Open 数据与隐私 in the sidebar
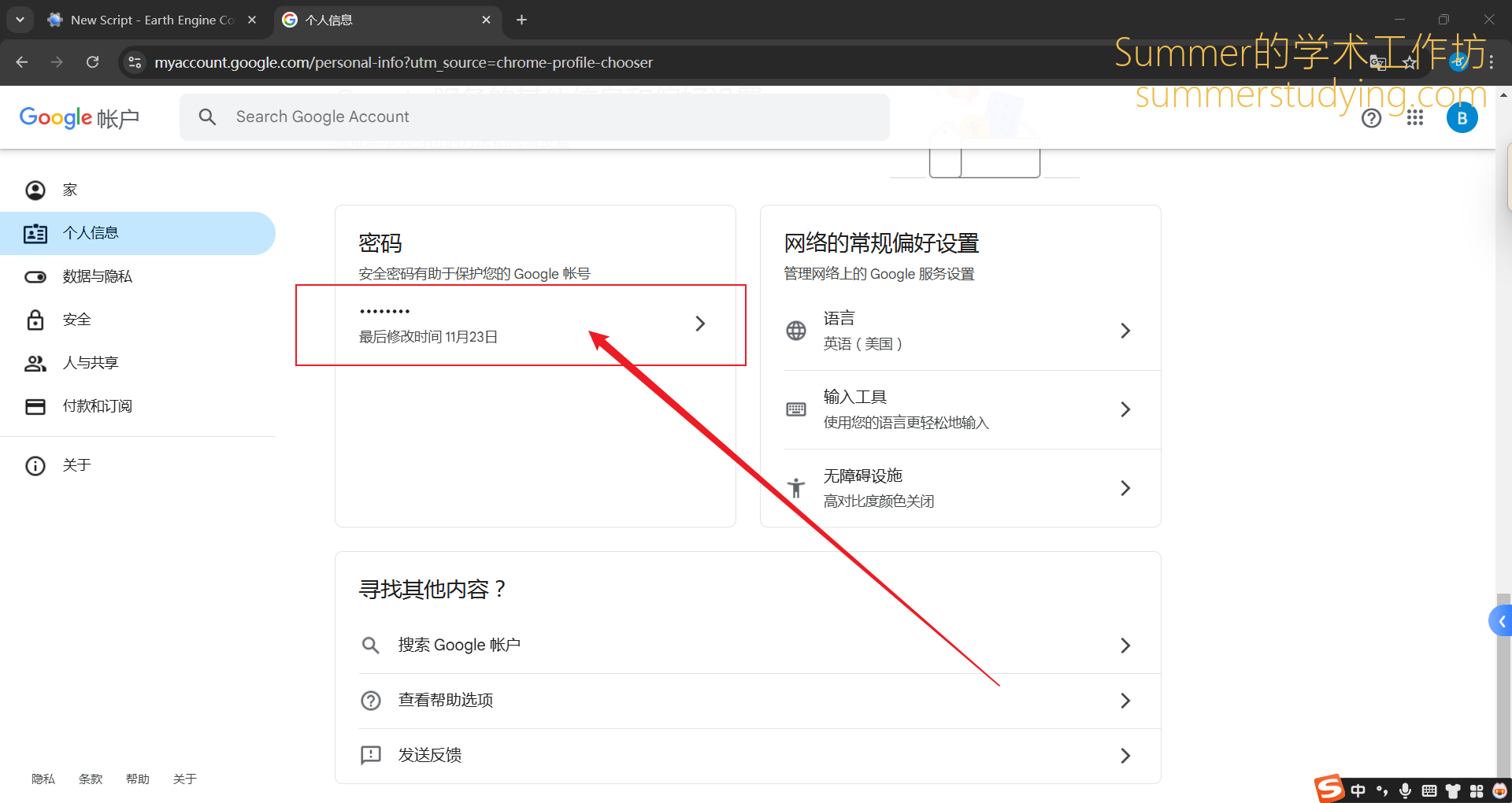This screenshot has width=1512, height=803. coord(138,276)
